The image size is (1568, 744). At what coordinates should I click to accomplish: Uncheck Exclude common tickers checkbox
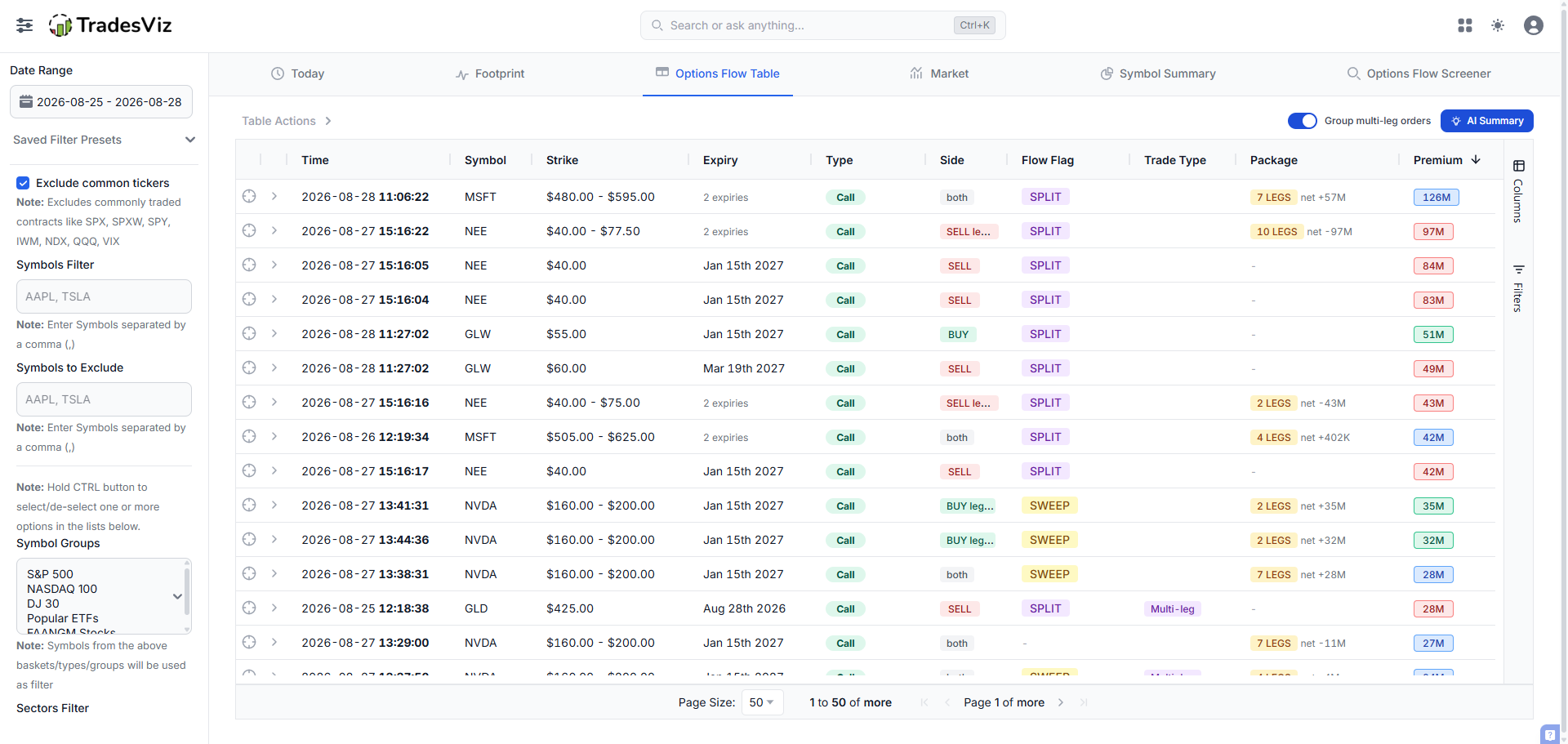[x=23, y=183]
